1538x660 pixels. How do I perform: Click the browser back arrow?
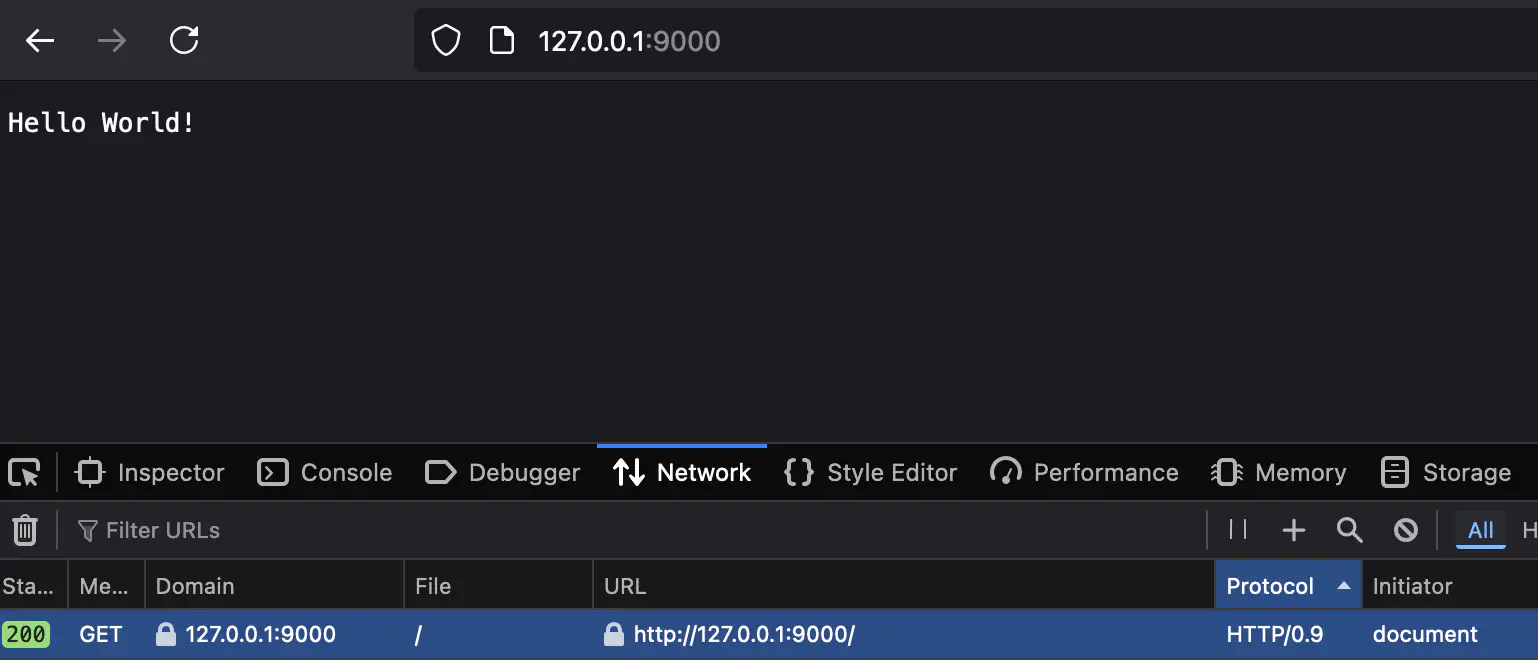click(40, 40)
